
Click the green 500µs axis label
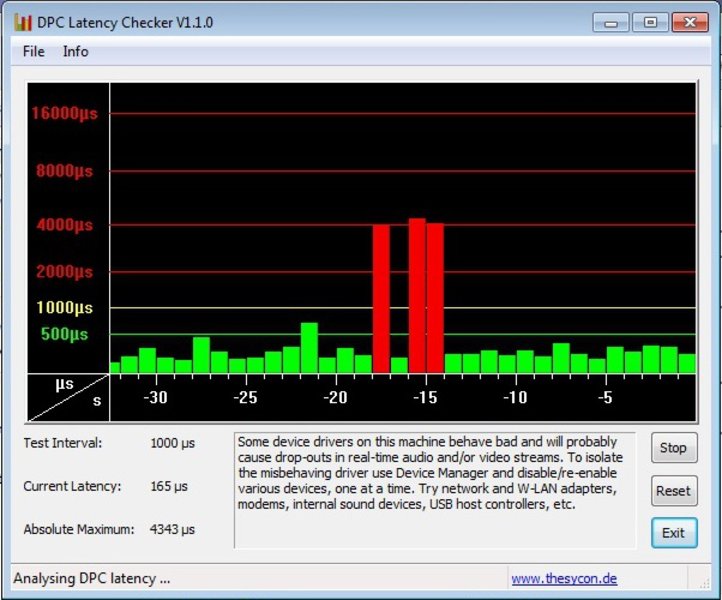pyautogui.click(x=64, y=334)
